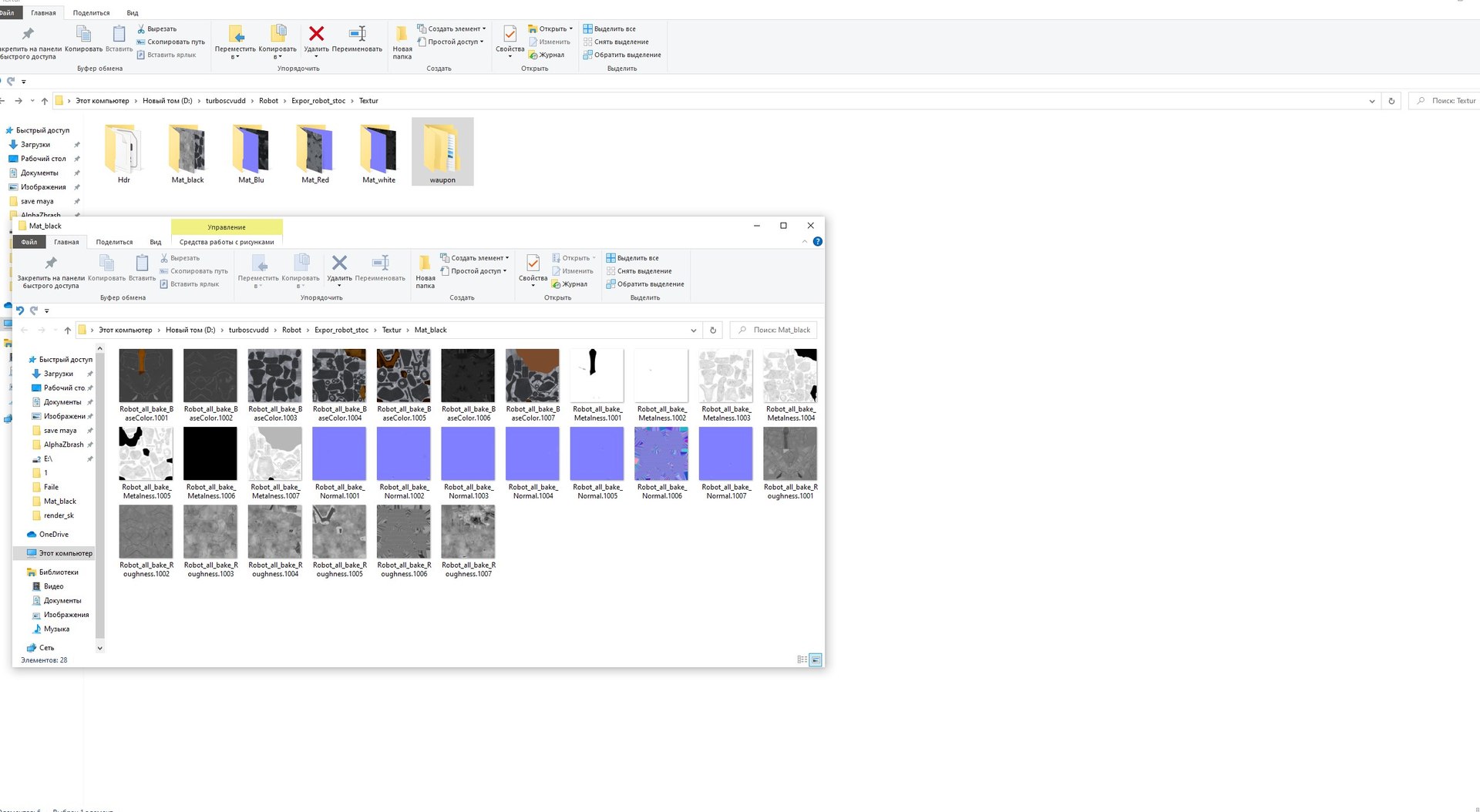Open the Mat_Red folder

coord(314,153)
